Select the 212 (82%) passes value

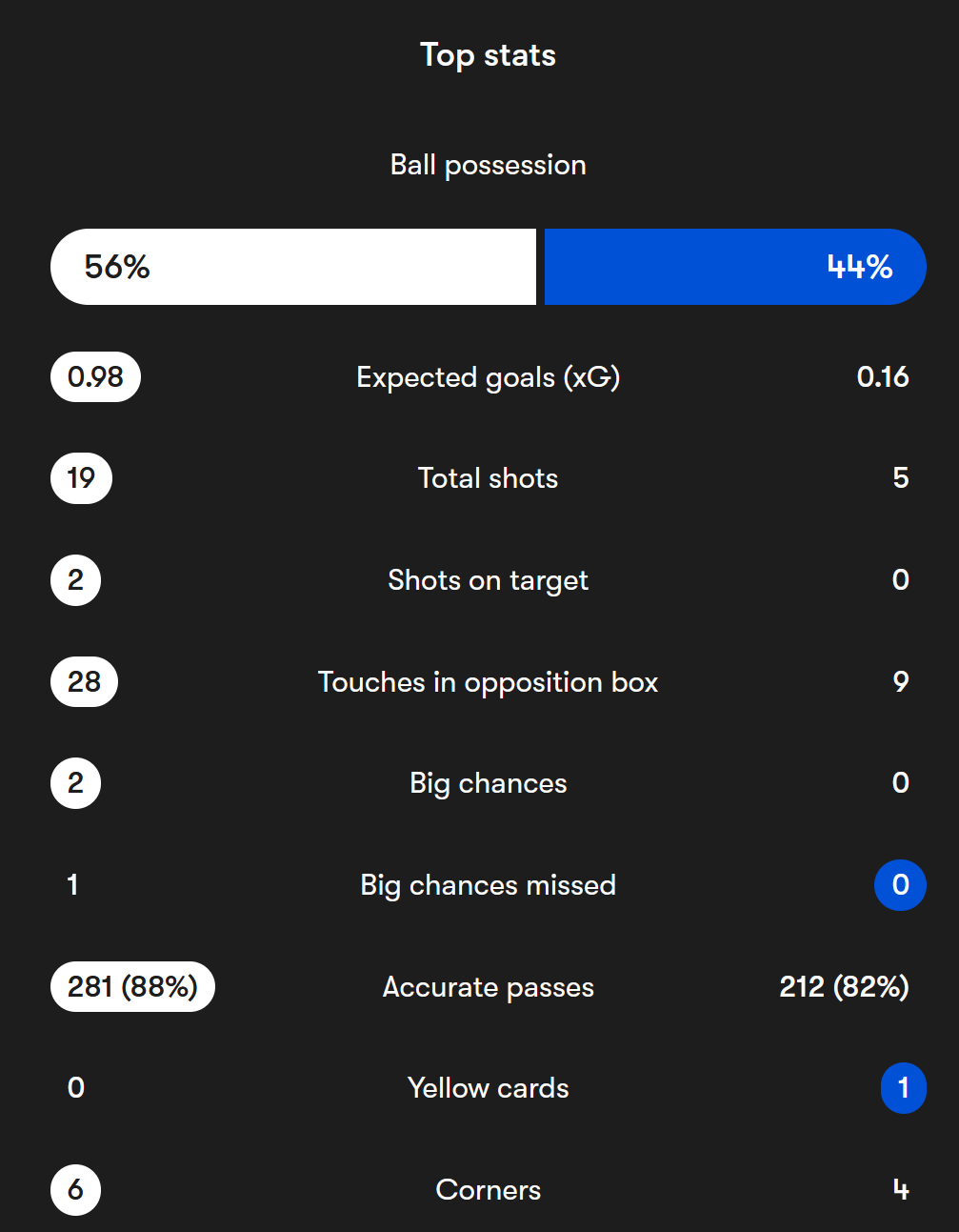[x=844, y=986]
